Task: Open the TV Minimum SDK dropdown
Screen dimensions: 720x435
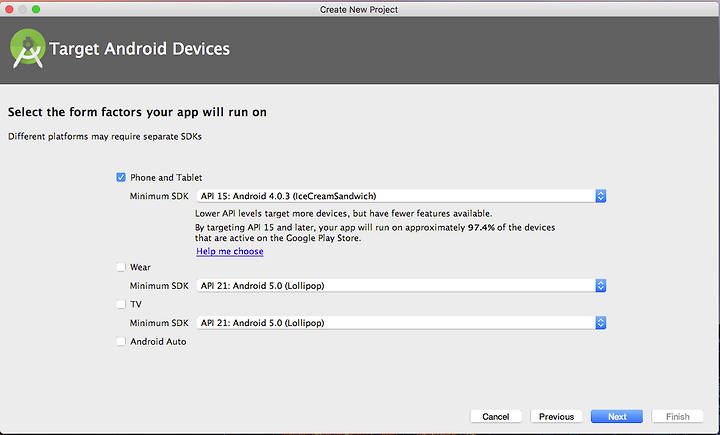Action: (x=401, y=323)
